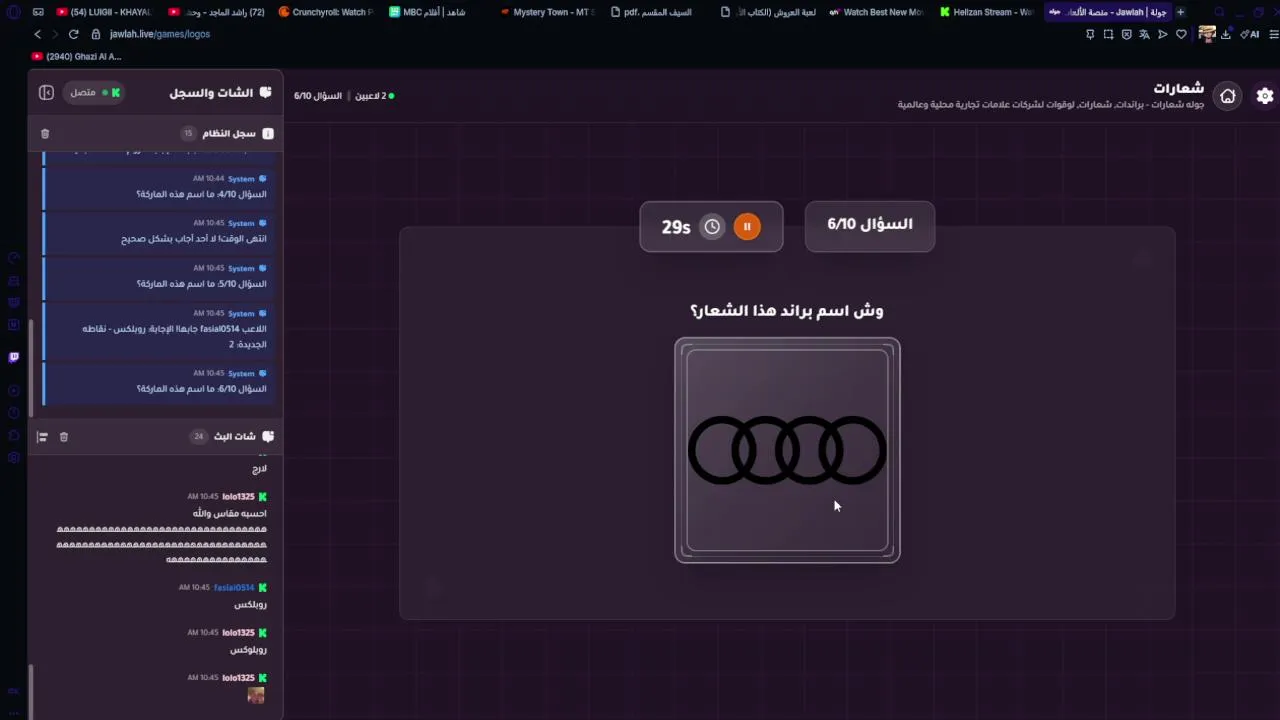The width and height of the screenshot is (1280, 720).
Task: Open the site padlock security icon
Action: click(96, 34)
